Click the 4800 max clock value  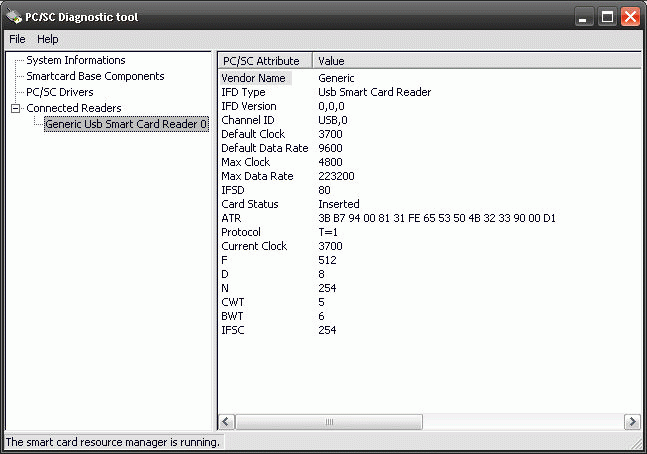click(x=330, y=162)
